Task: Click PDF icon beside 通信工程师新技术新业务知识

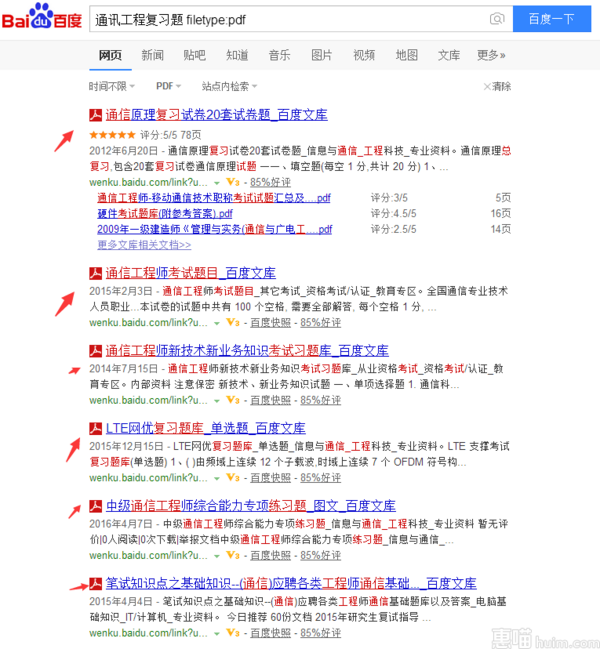Action: coord(96,351)
